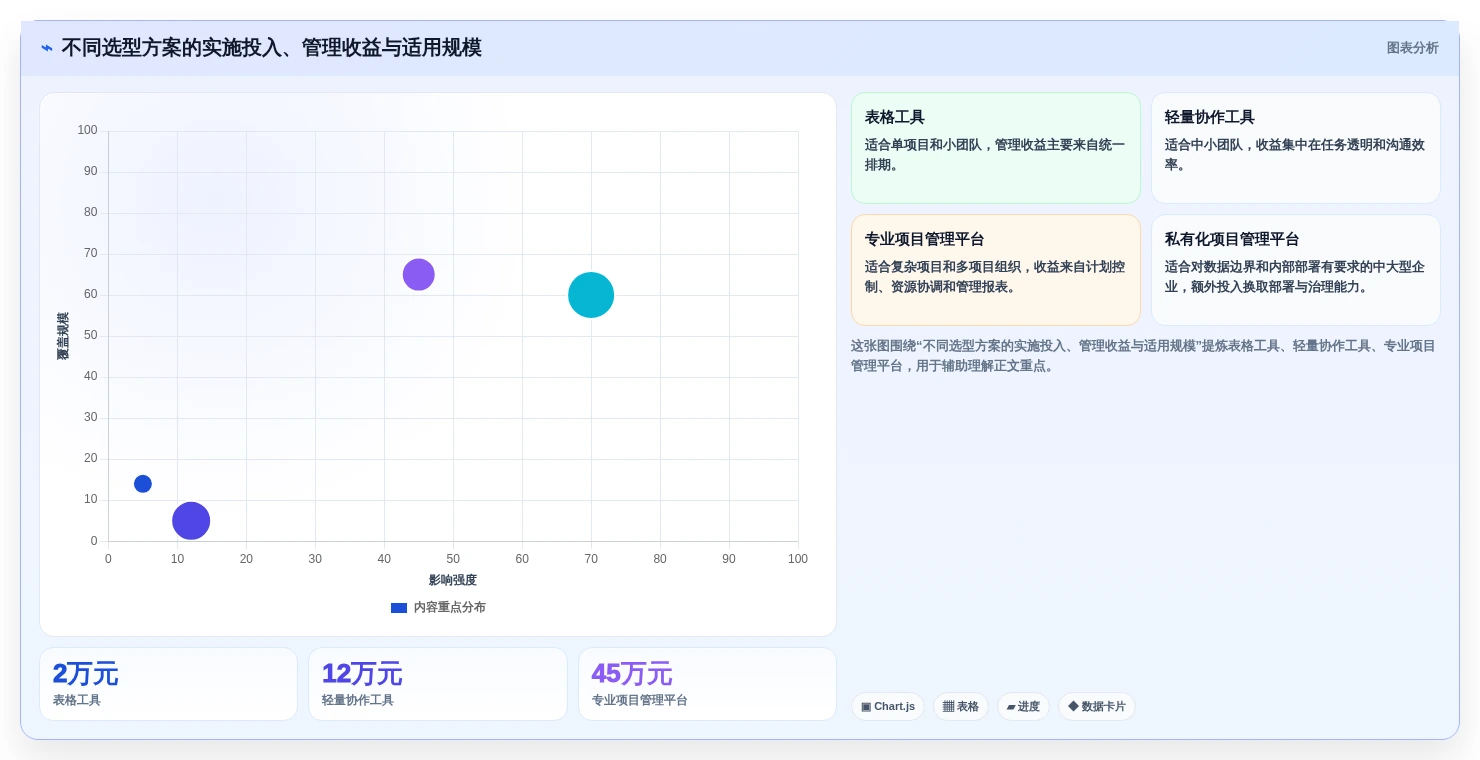Click the 进度 tag chip

1023,706
